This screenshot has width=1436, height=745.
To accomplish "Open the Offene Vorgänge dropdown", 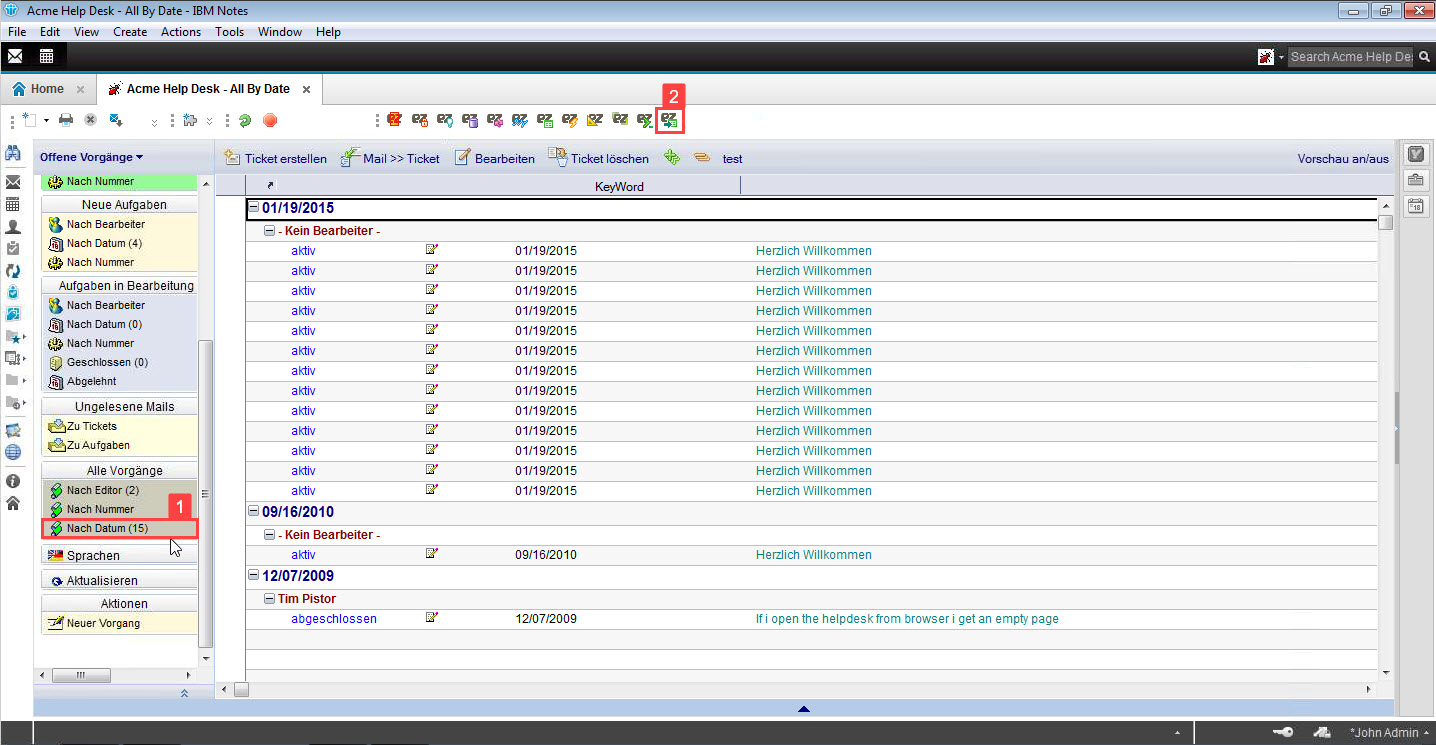I will pyautogui.click(x=91, y=157).
